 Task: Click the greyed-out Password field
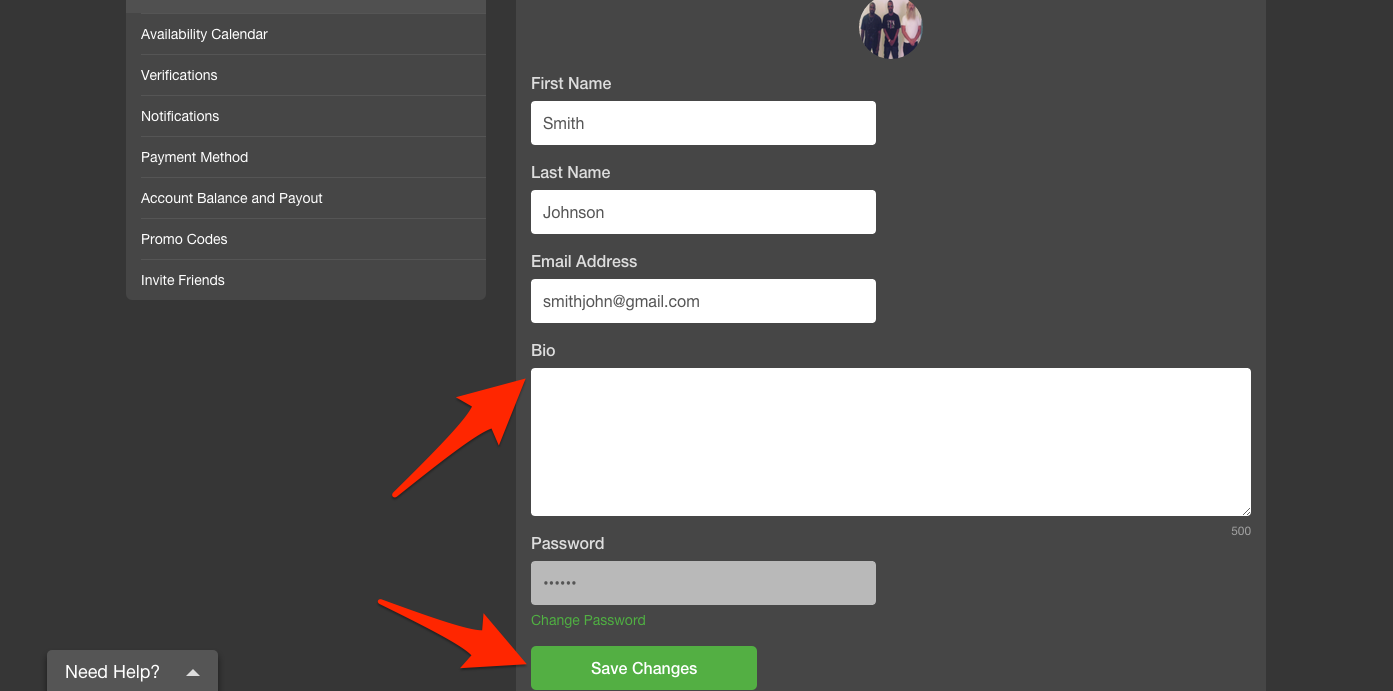[x=703, y=583]
